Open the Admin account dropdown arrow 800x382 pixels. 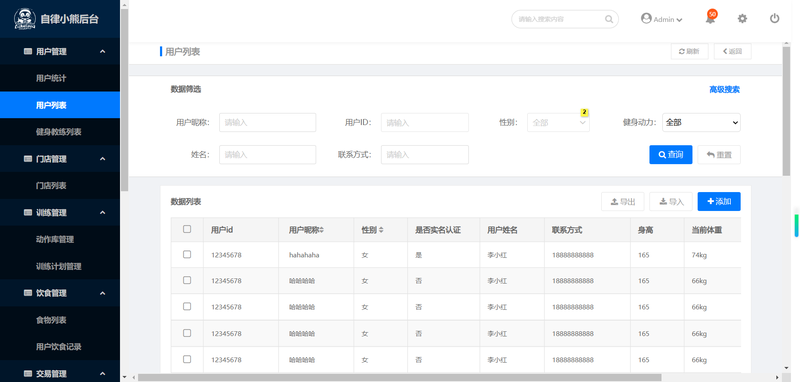pos(679,20)
